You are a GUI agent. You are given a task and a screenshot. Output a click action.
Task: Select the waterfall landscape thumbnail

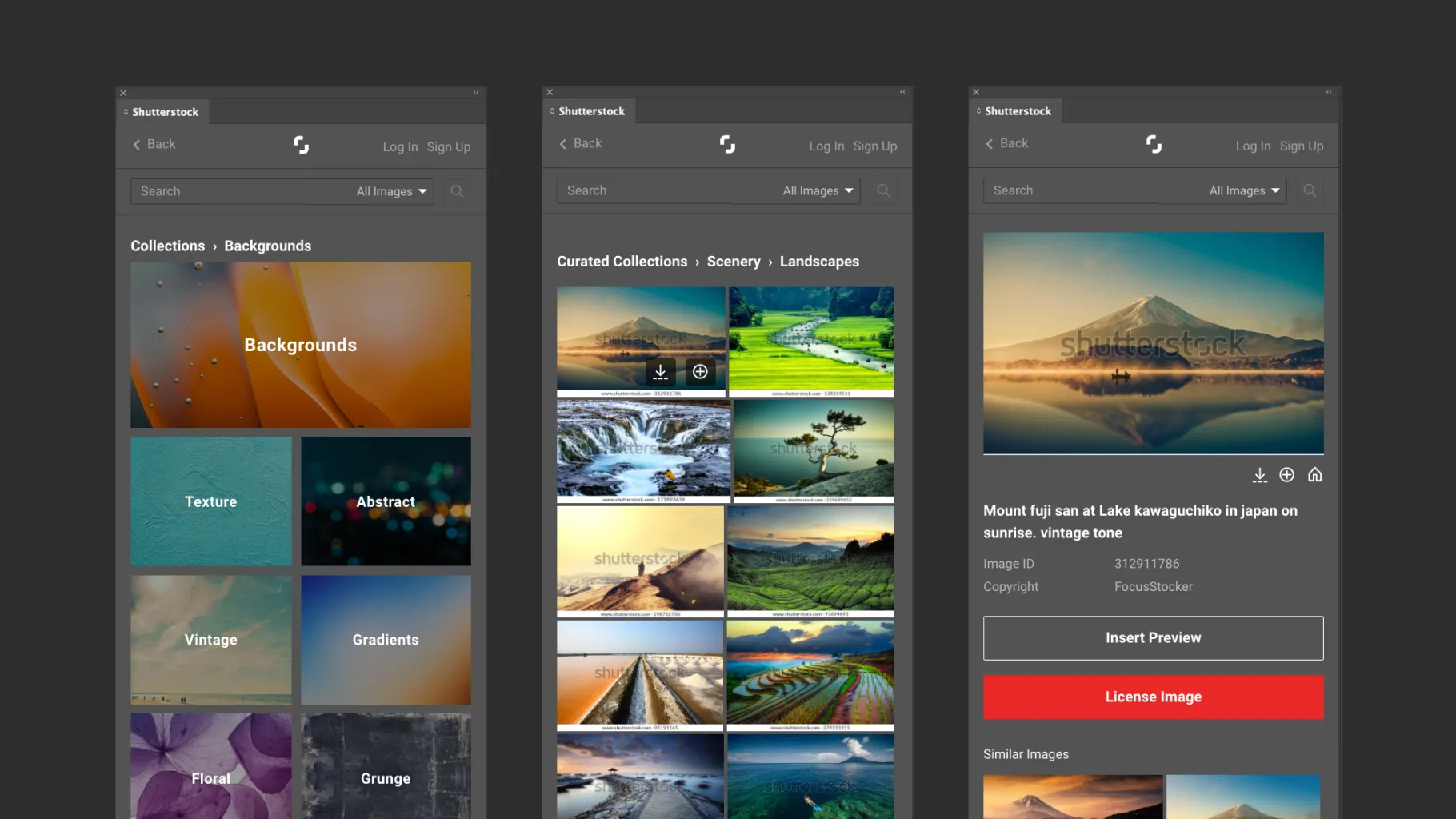coord(643,452)
